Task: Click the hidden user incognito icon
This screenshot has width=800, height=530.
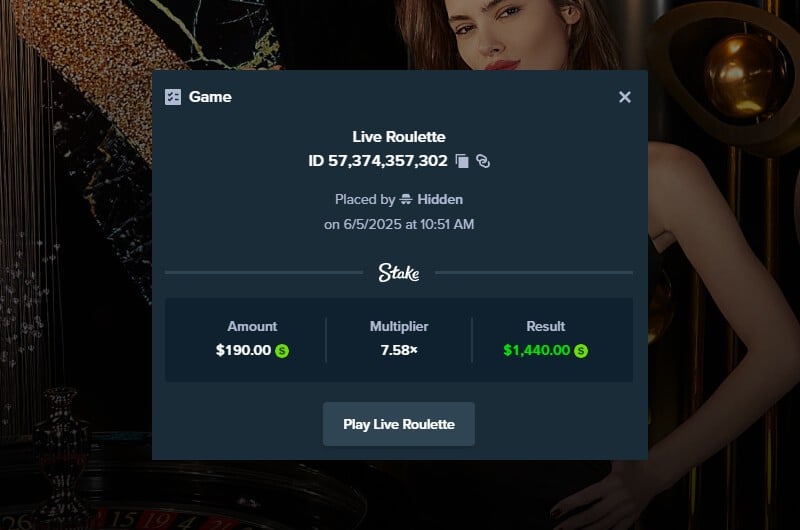Action: point(406,199)
